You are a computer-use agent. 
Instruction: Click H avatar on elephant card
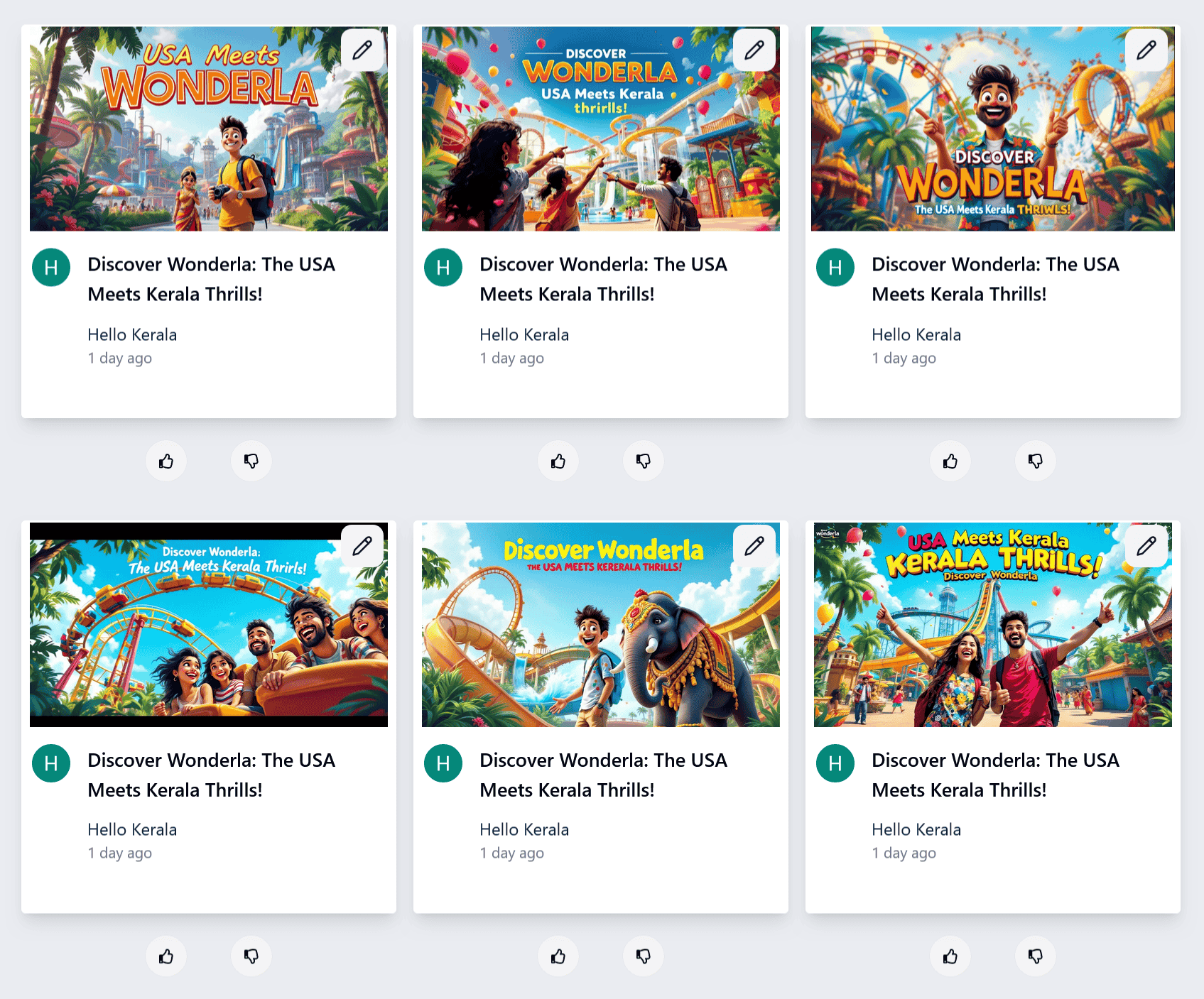point(443,763)
